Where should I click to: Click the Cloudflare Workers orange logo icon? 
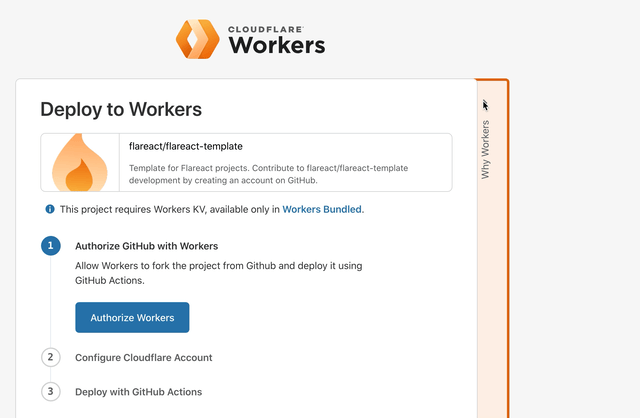click(198, 39)
